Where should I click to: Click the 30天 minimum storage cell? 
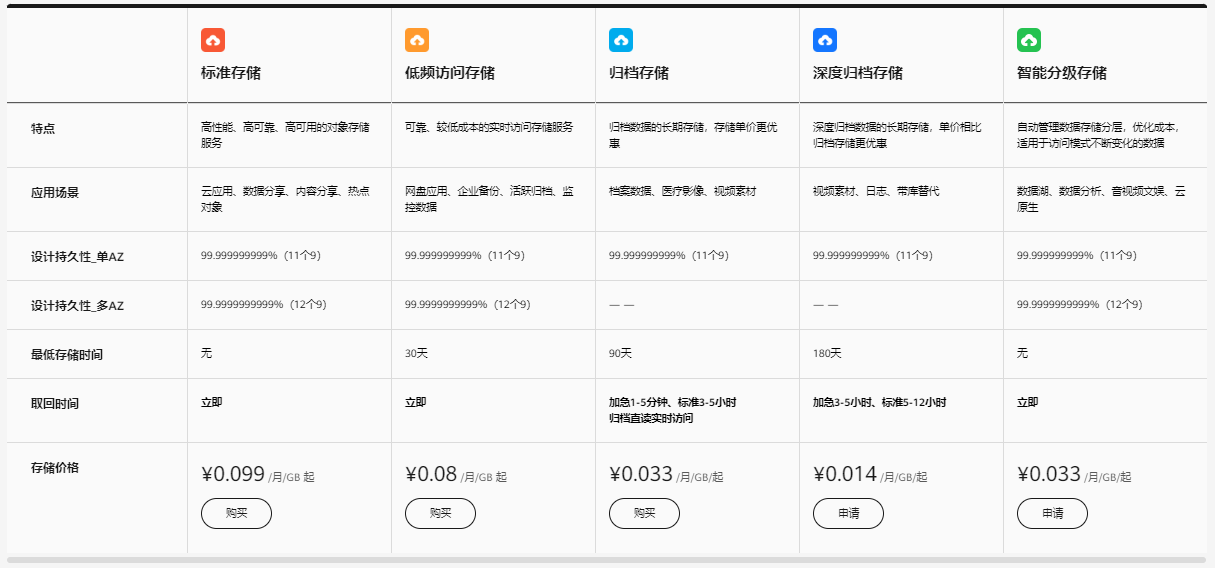tap(416, 353)
